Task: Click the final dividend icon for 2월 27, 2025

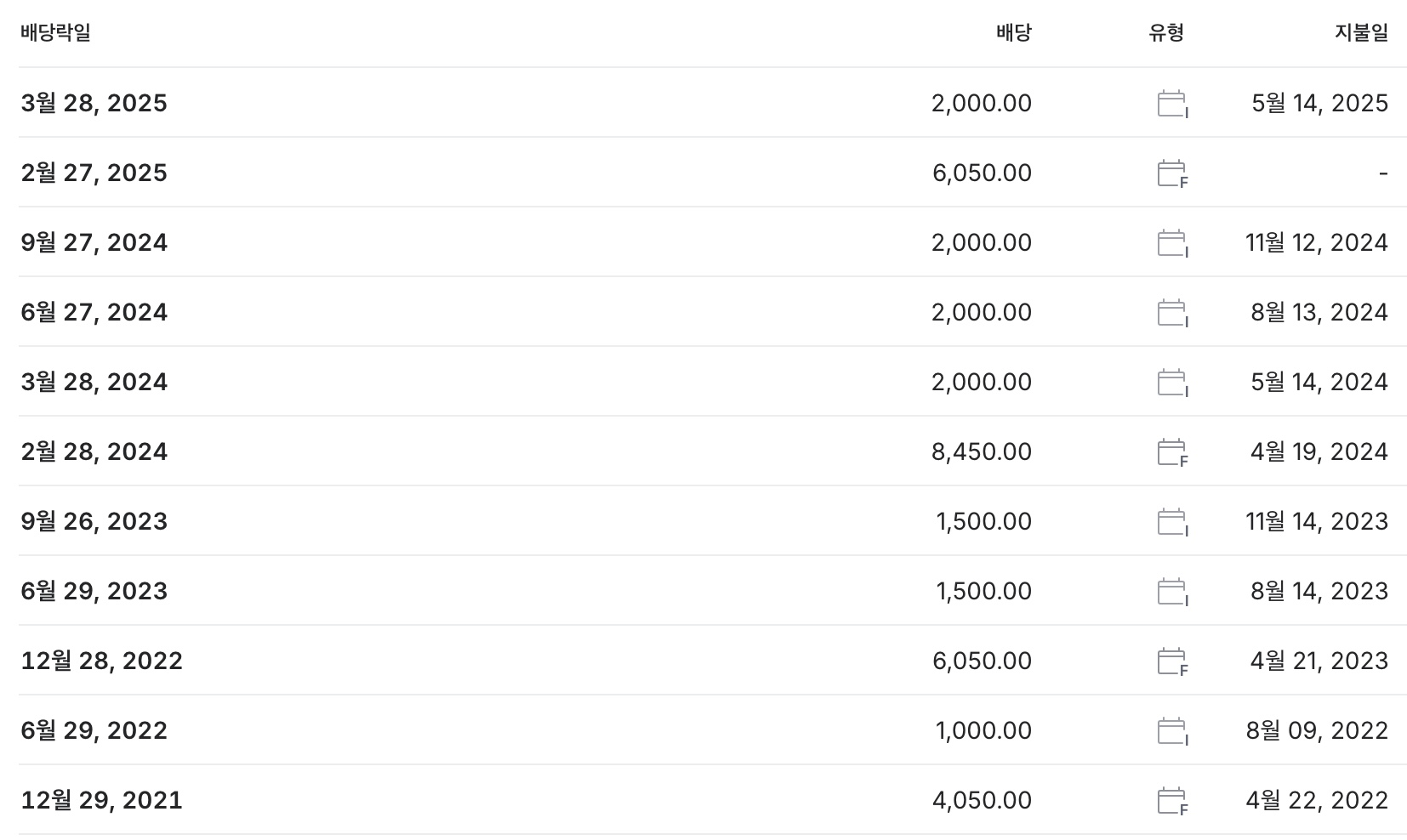Action: [x=1172, y=173]
